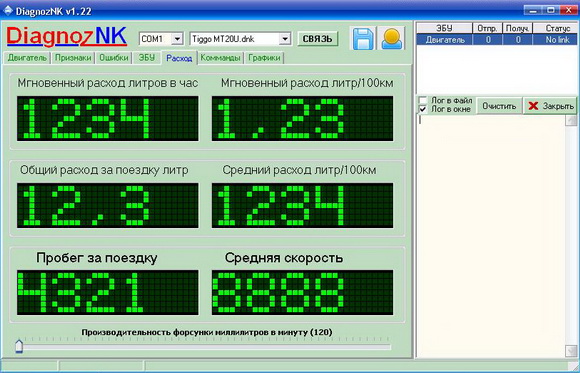Open the Признаки tab
Screen dimensions: 580x373
[x=73, y=58]
